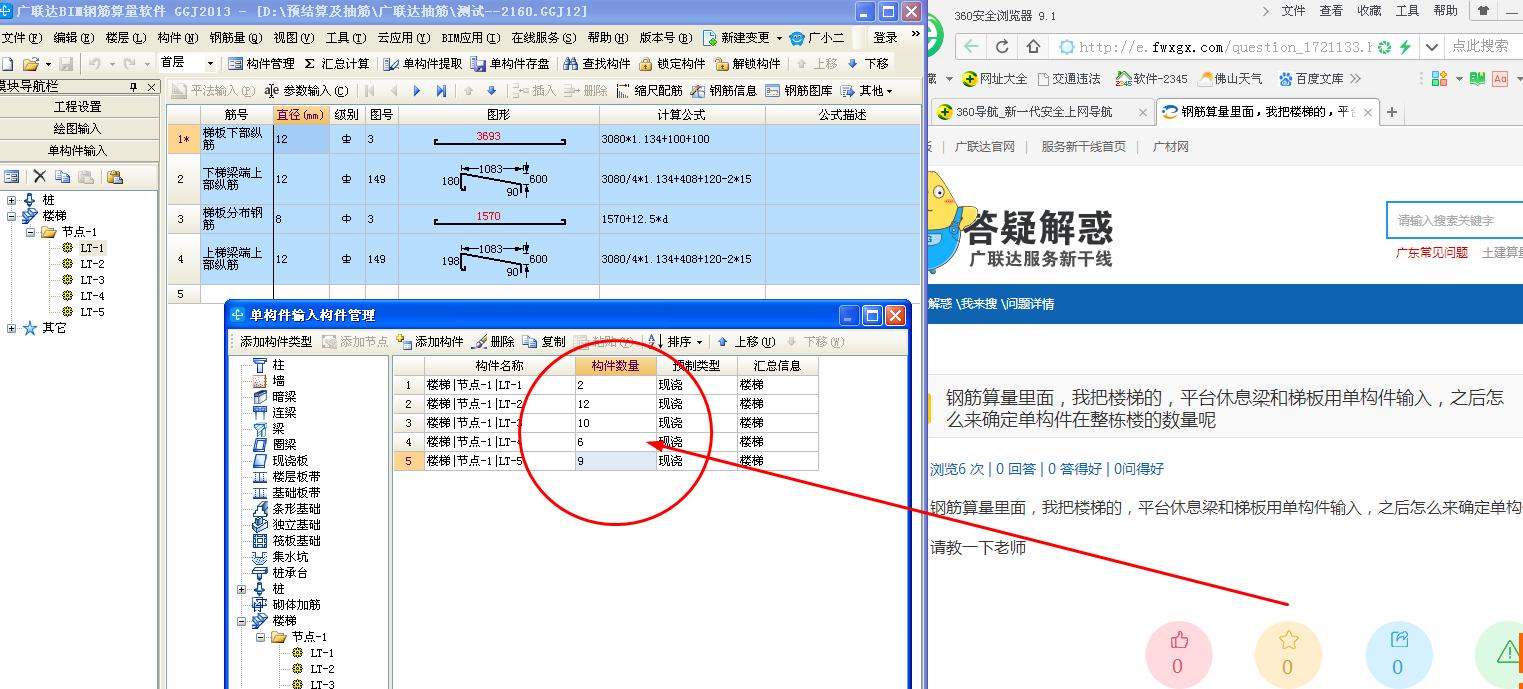Open 构件管理 component manager in toolbar
Screen dimensions: 1523x689
click(x=262, y=63)
